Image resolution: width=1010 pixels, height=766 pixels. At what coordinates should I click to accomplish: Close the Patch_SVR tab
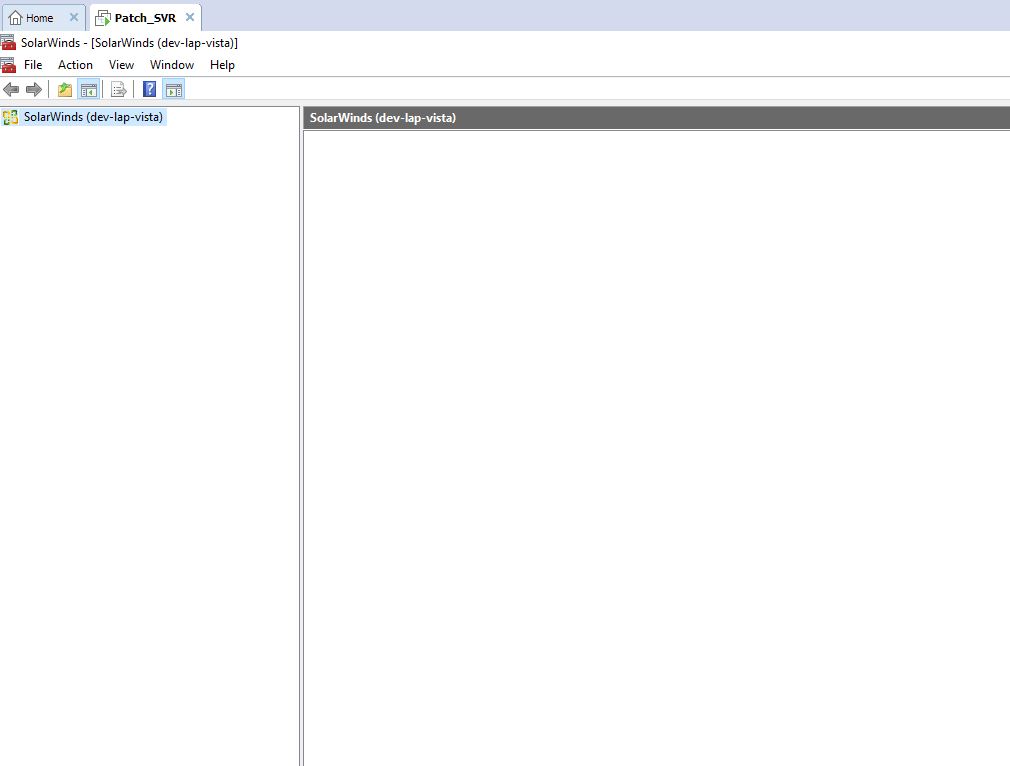point(190,17)
